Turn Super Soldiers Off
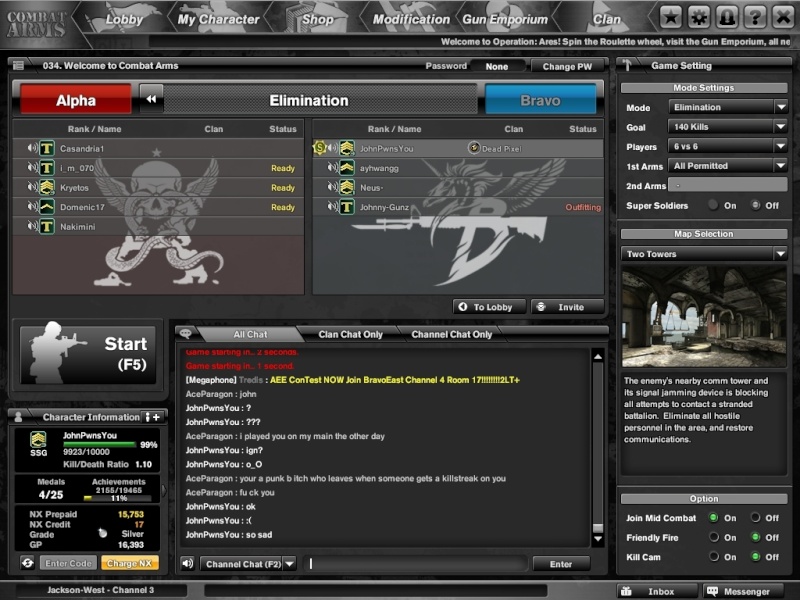 pos(755,205)
